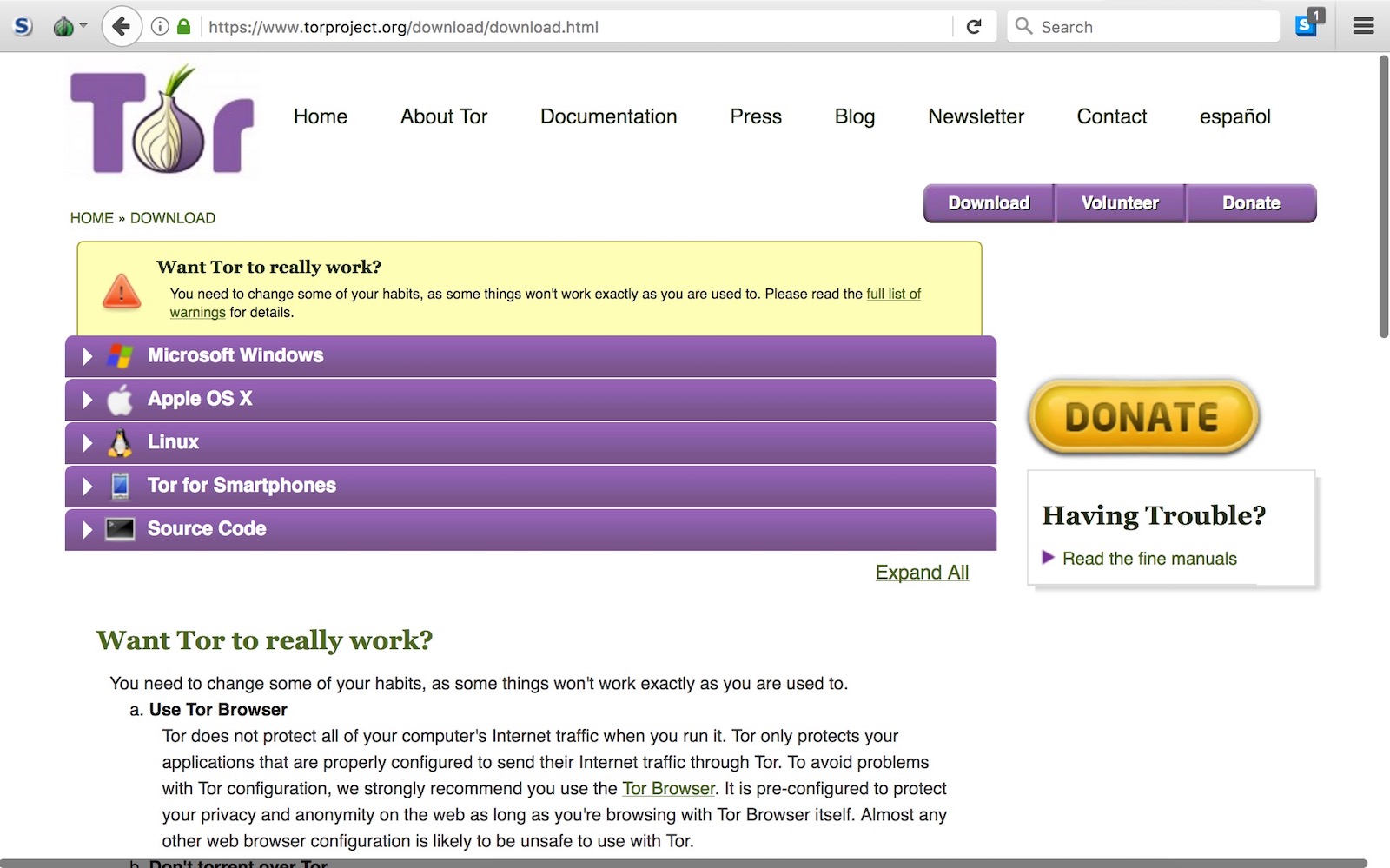Click the purple Donate button
The image size is (1390, 868).
click(1251, 203)
